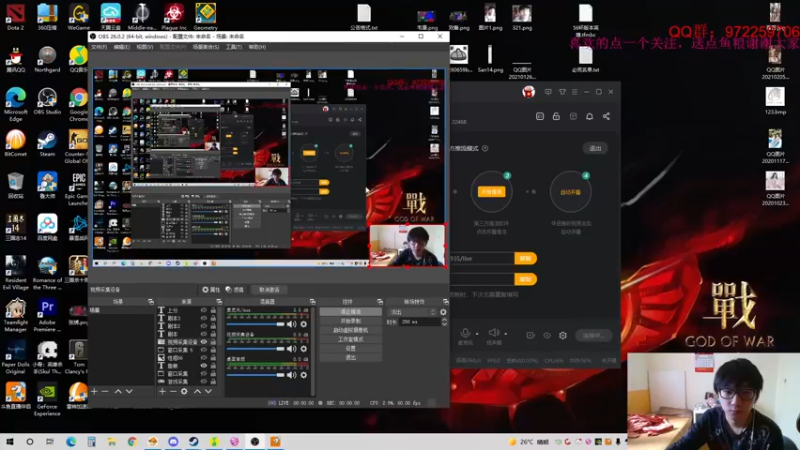800x450 pixels.
Task: Open 视图(V) menu in OBS
Action: pos(144,47)
